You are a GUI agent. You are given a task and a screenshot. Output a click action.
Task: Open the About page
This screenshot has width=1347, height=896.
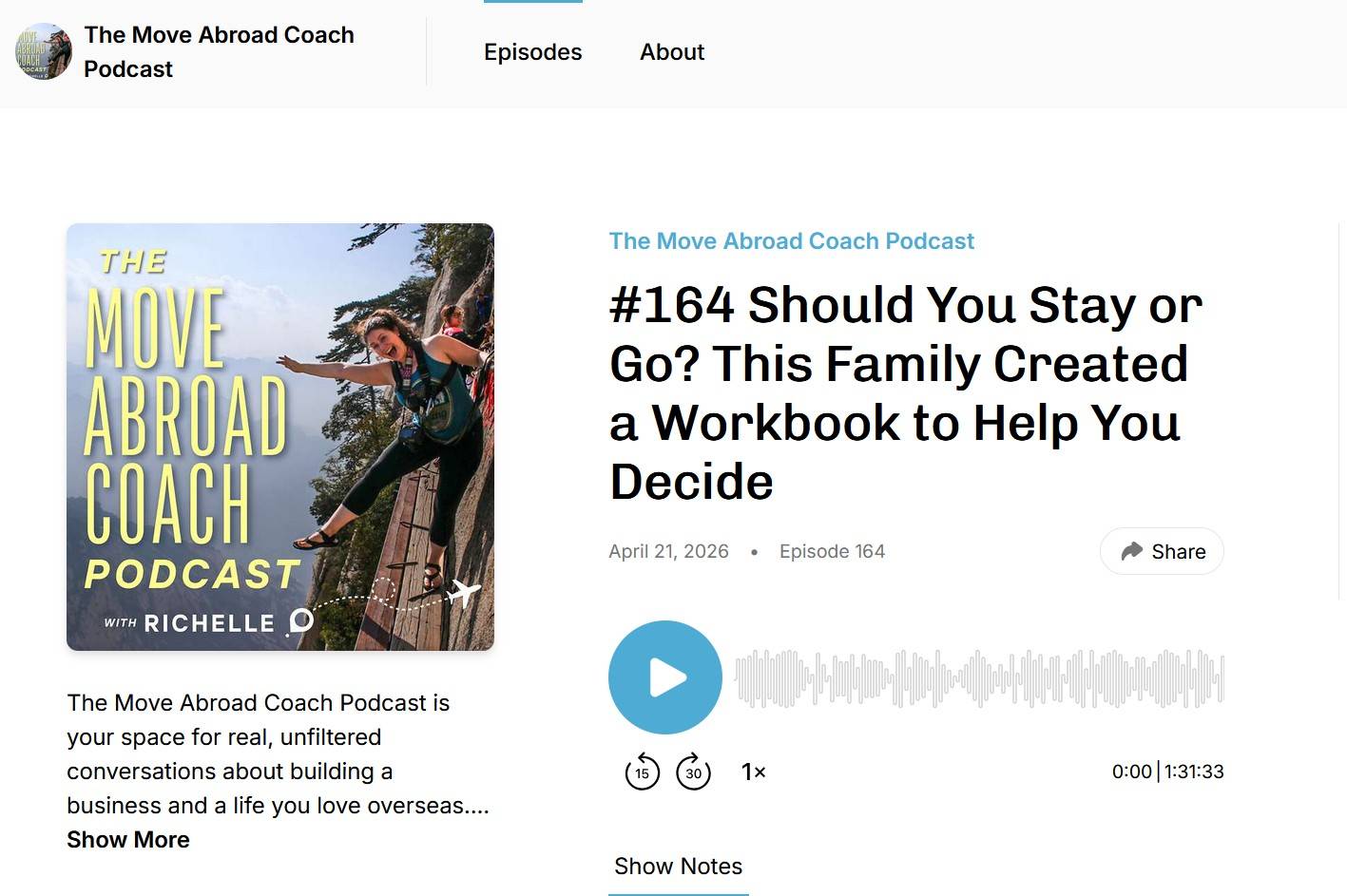(x=671, y=52)
